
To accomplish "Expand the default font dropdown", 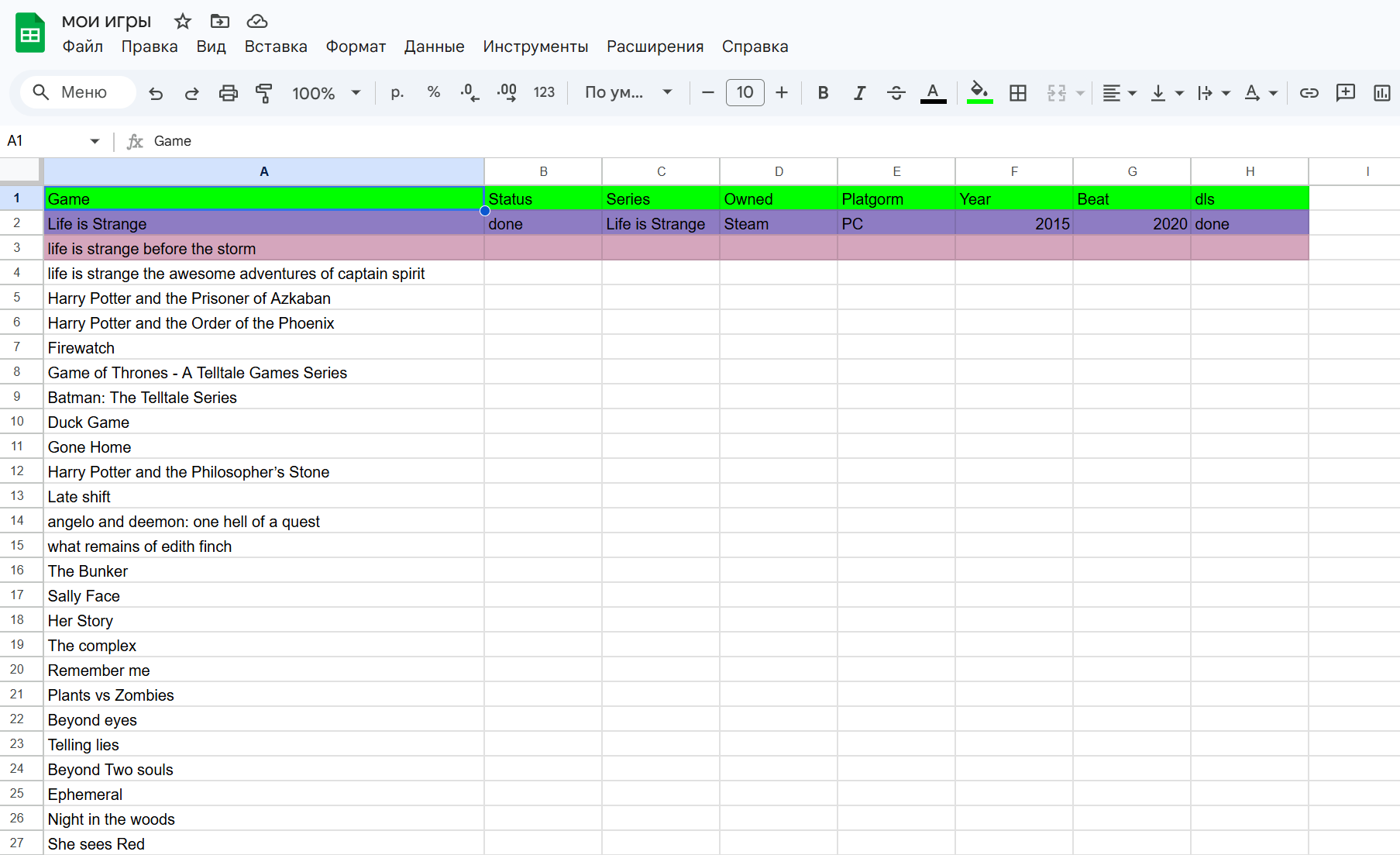I will [x=628, y=93].
